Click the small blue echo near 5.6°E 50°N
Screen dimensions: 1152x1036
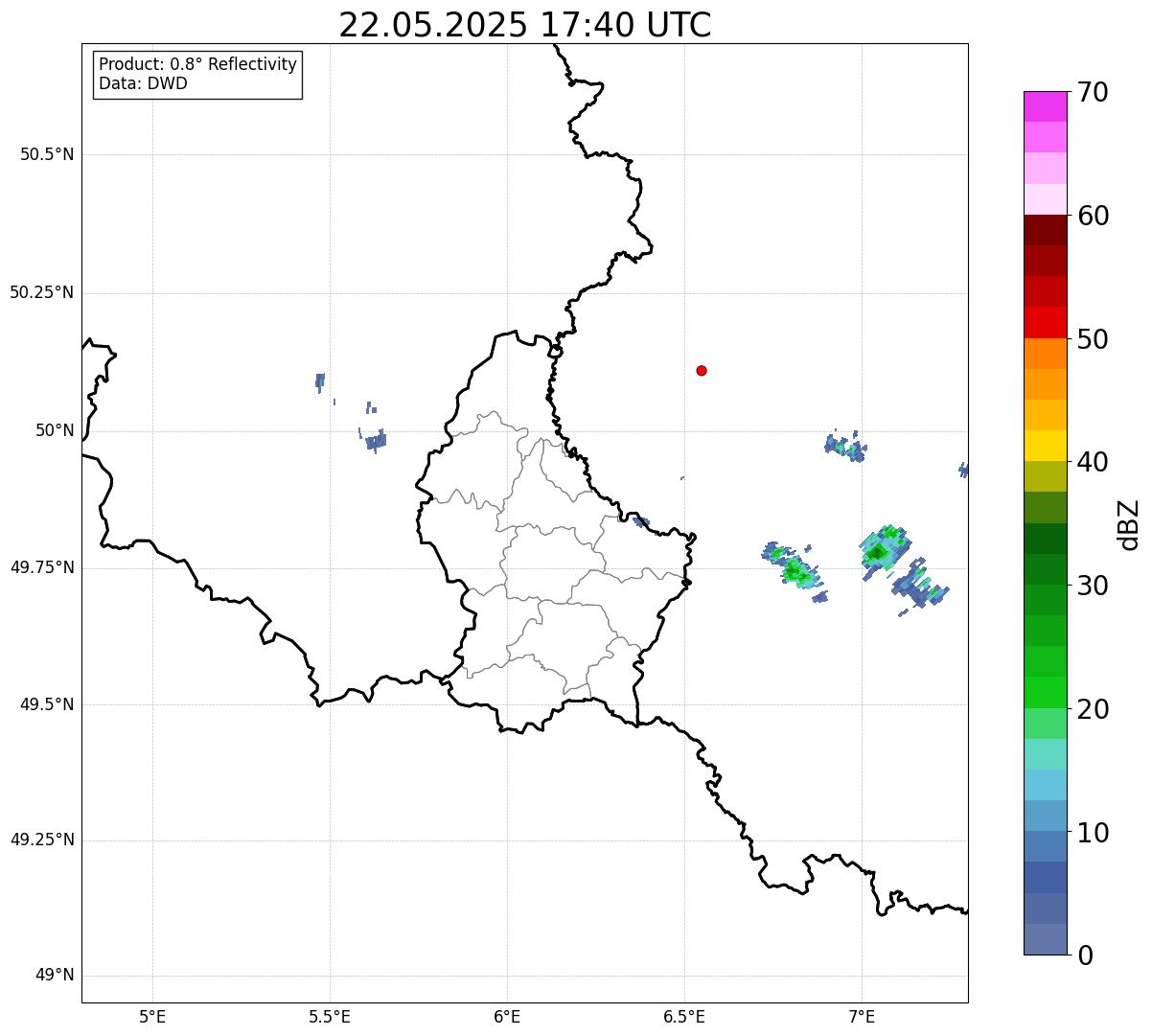pyautogui.click(x=376, y=441)
